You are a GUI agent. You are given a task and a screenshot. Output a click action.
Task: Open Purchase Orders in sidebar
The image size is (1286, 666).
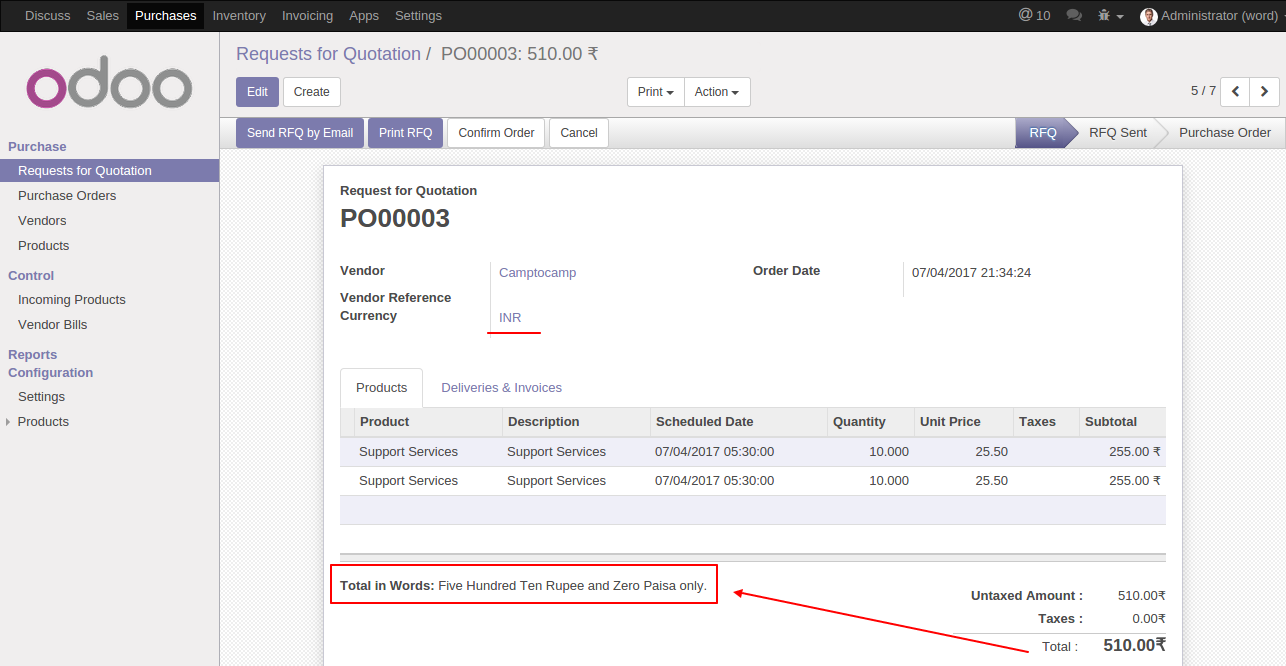pos(67,196)
